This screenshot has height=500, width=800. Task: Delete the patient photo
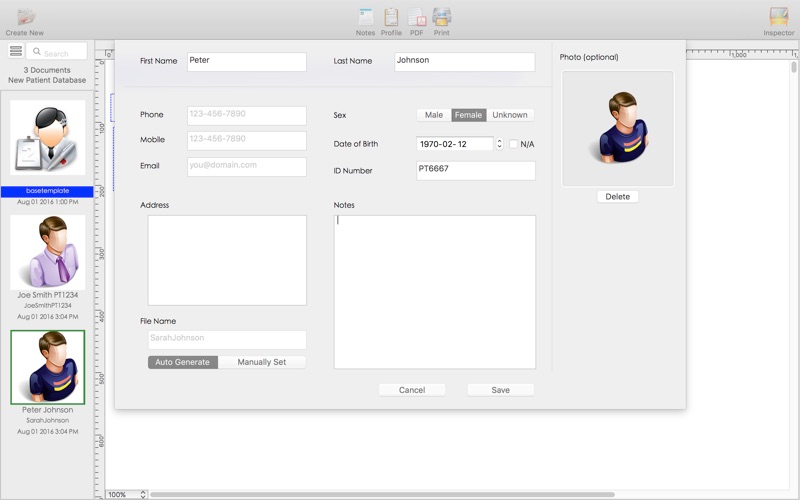(617, 196)
